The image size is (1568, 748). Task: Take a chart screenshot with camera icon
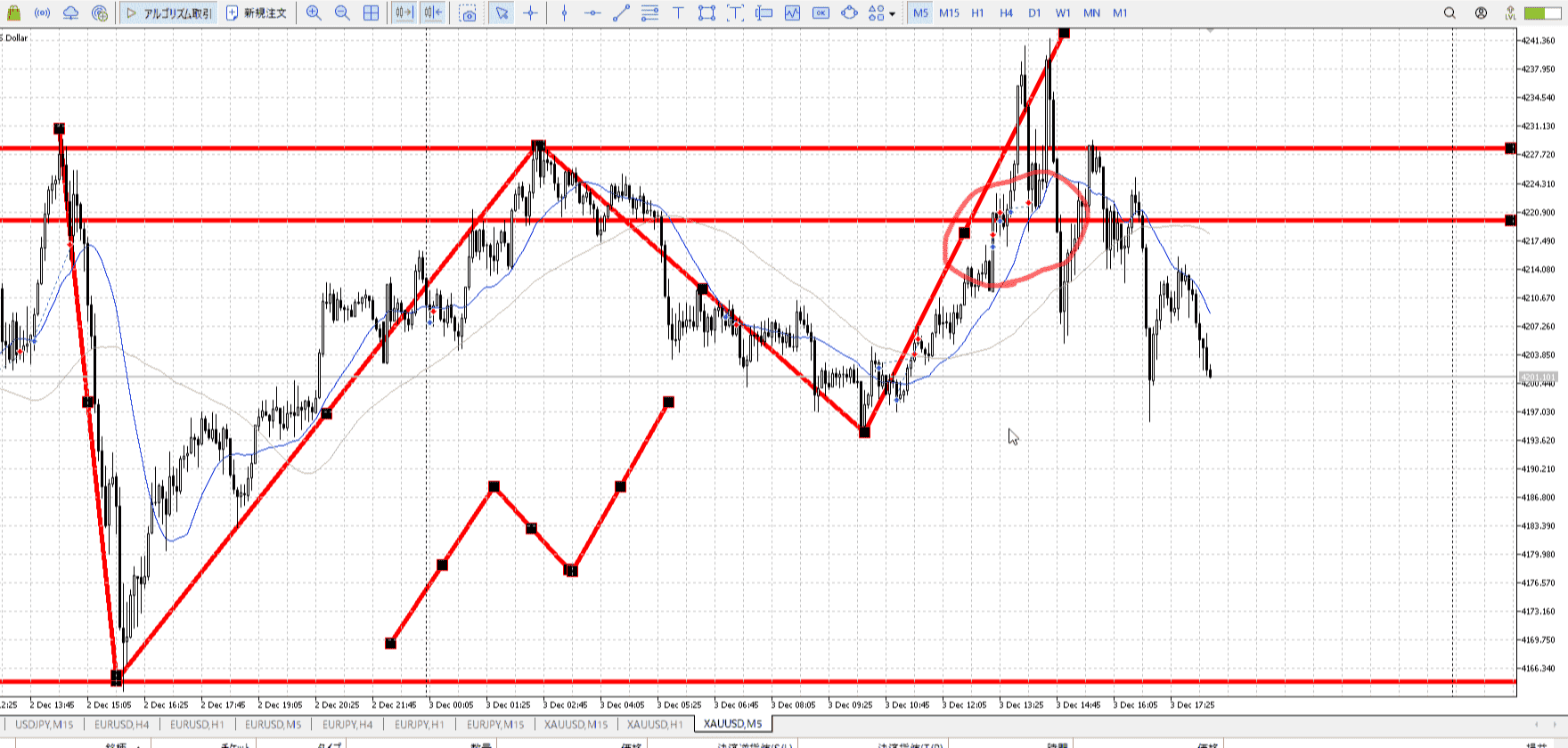point(468,13)
